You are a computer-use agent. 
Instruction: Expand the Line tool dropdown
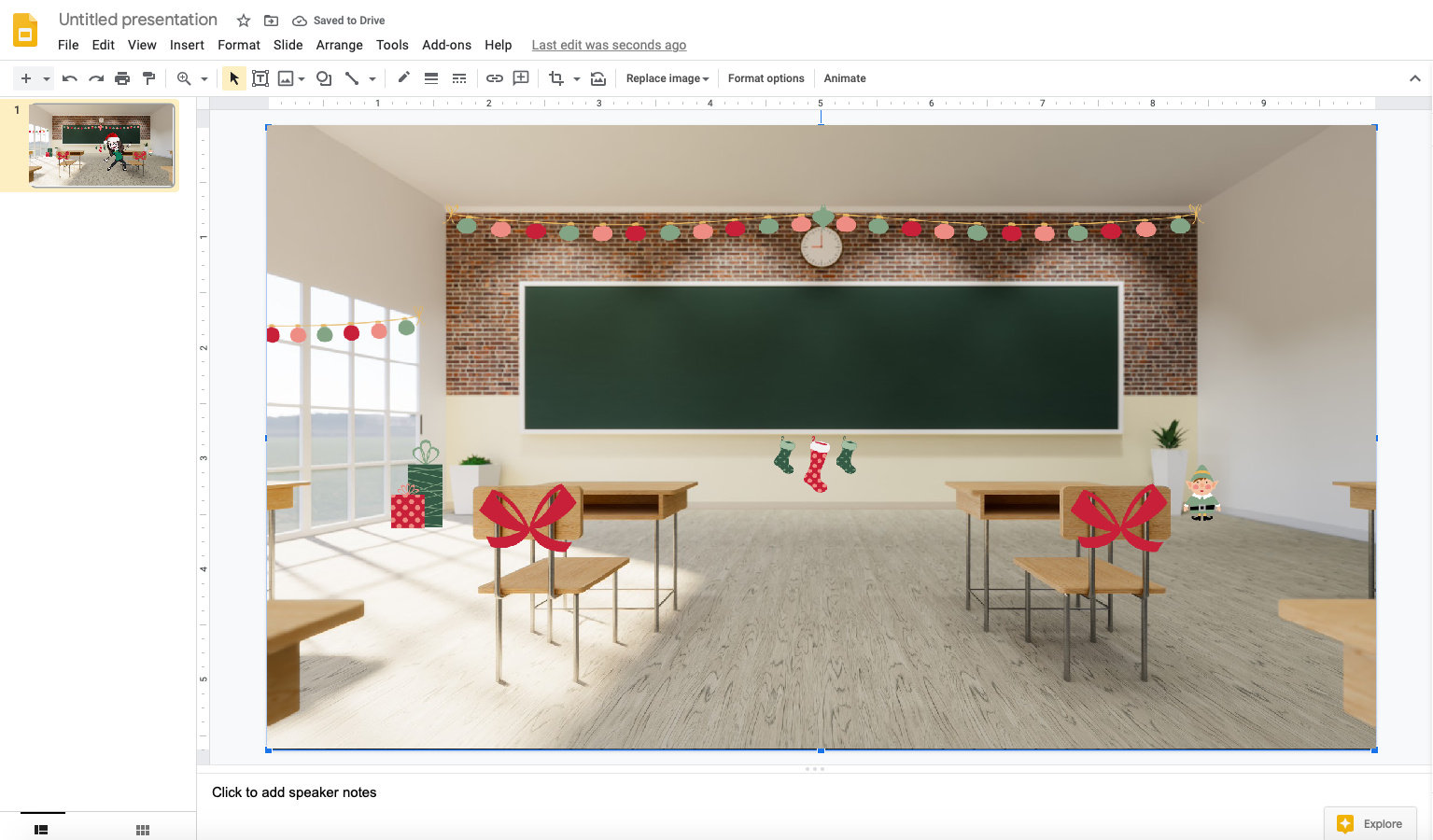(x=371, y=78)
